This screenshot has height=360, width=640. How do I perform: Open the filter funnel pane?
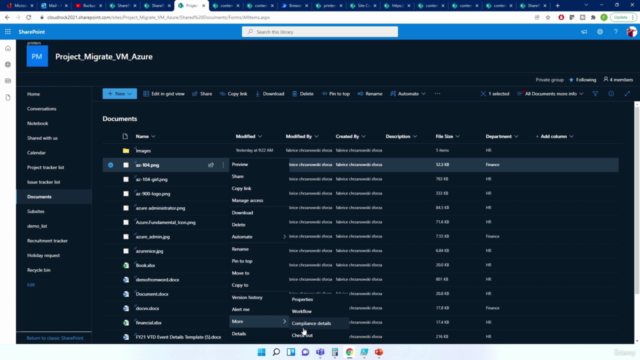click(595, 94)
